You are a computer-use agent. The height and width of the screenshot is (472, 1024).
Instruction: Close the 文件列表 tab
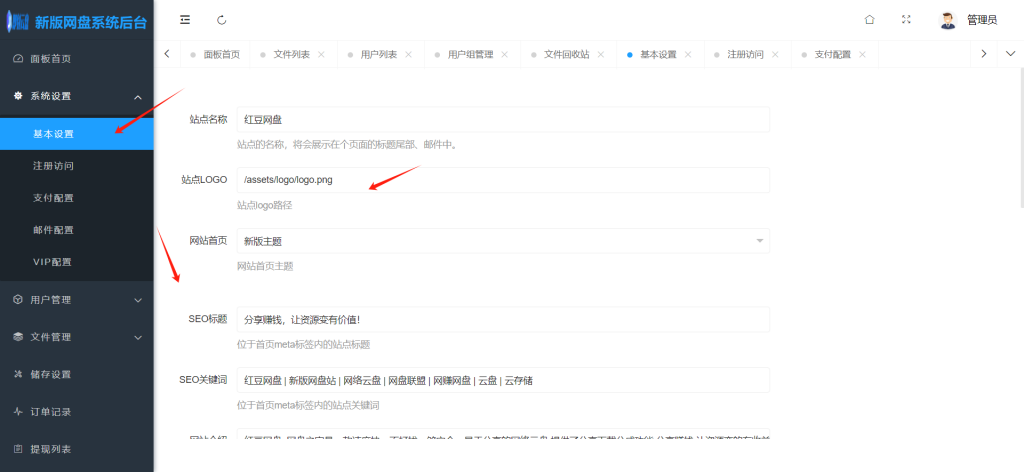tap(321, 54)
